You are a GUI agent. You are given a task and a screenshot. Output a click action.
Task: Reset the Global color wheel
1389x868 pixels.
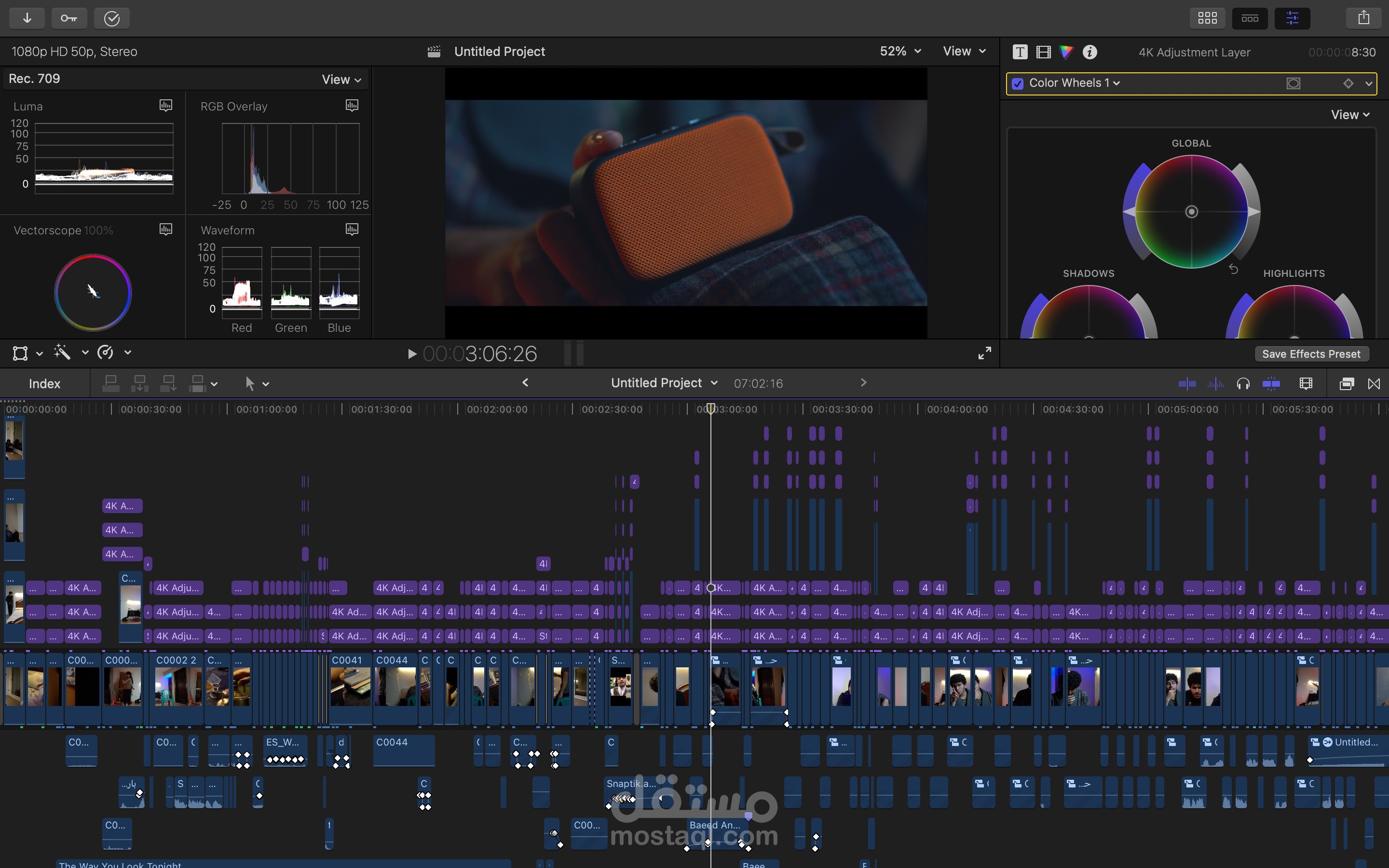coord(1233,269)
